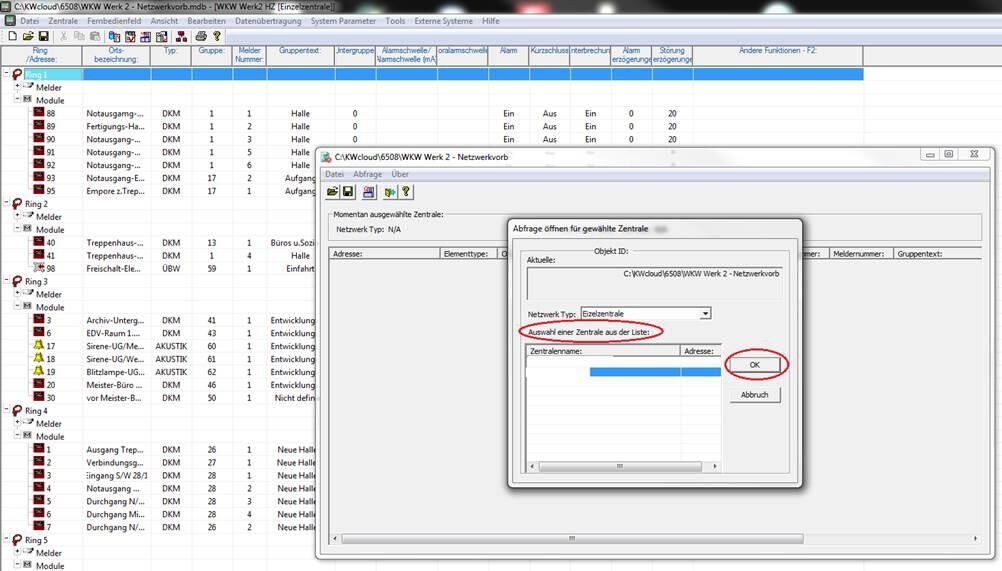This screenshot has height=571, width=1002.
Task: Collapse the Ring 4 tree node
Action: coord(6,409)
